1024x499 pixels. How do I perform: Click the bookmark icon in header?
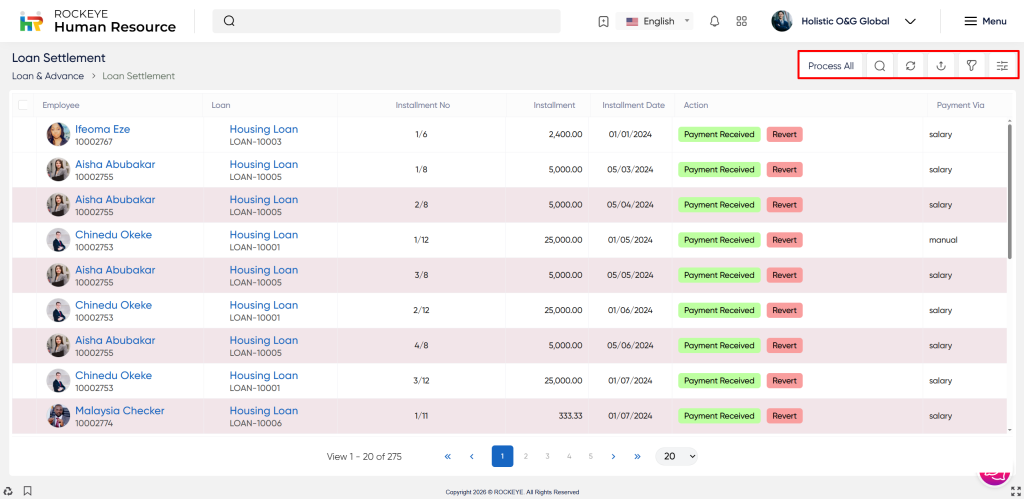(603, 21)
